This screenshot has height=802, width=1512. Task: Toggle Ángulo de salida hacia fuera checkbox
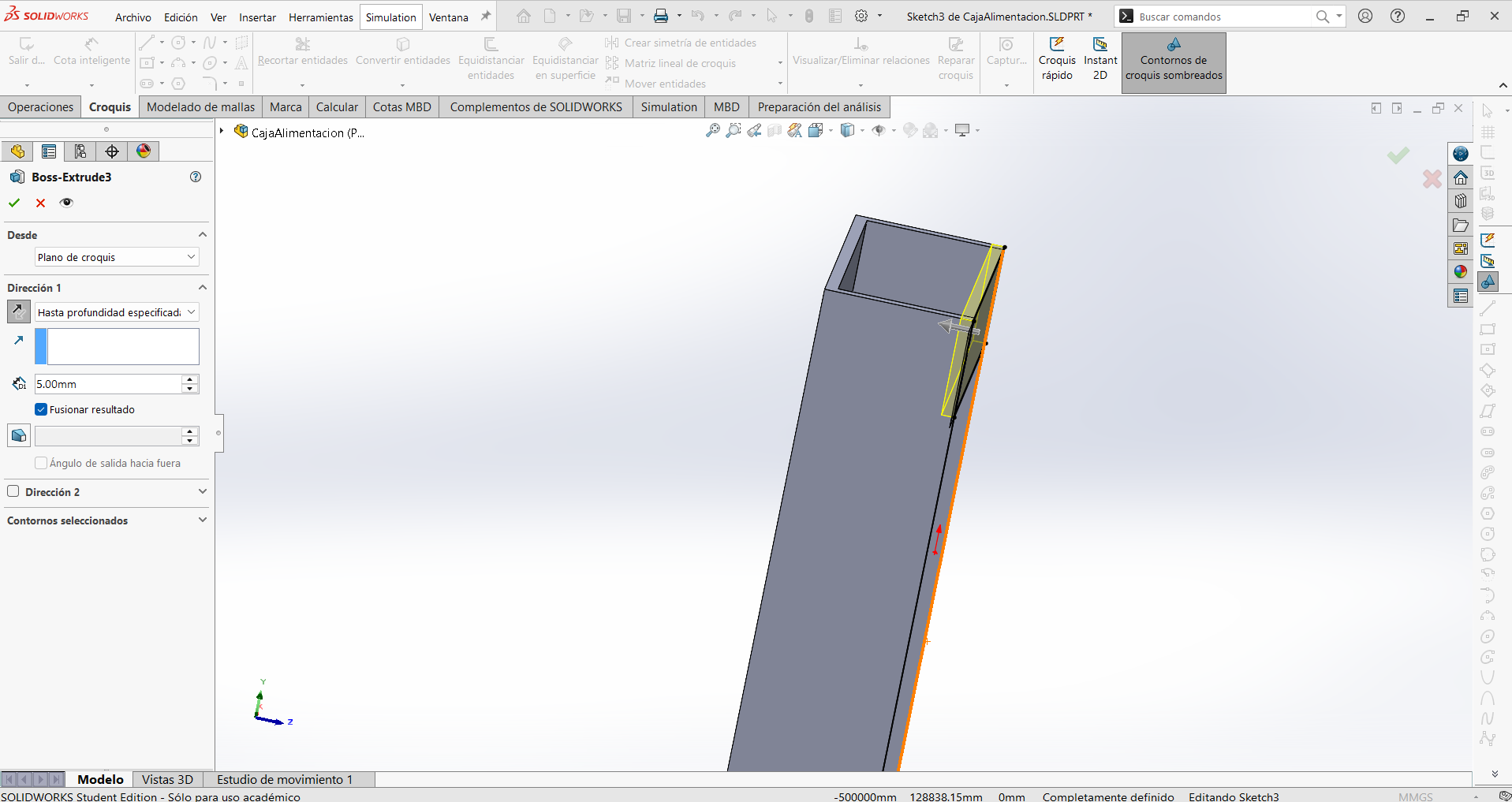(41, 463)
